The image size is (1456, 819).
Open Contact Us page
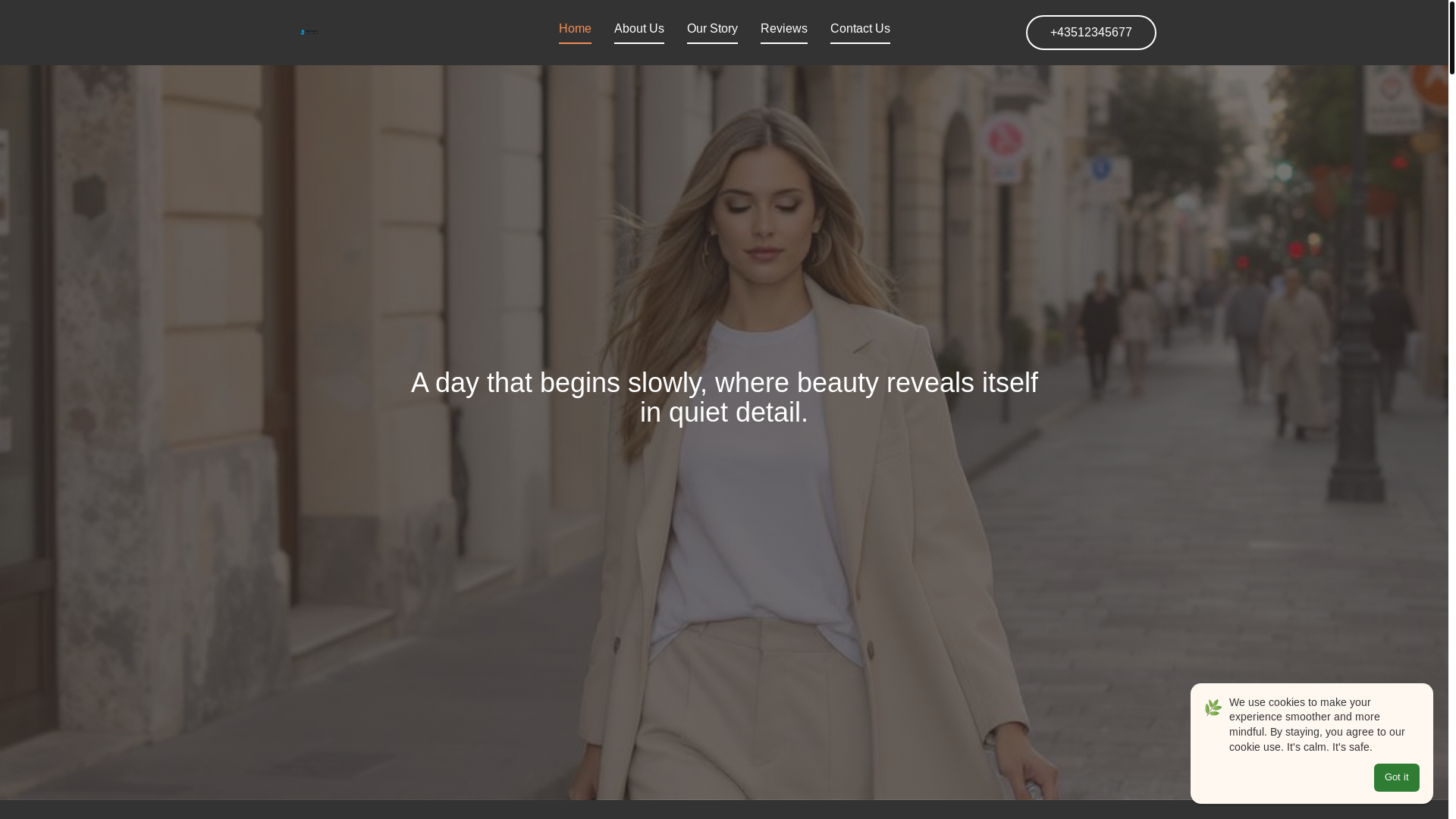point(860,29)
